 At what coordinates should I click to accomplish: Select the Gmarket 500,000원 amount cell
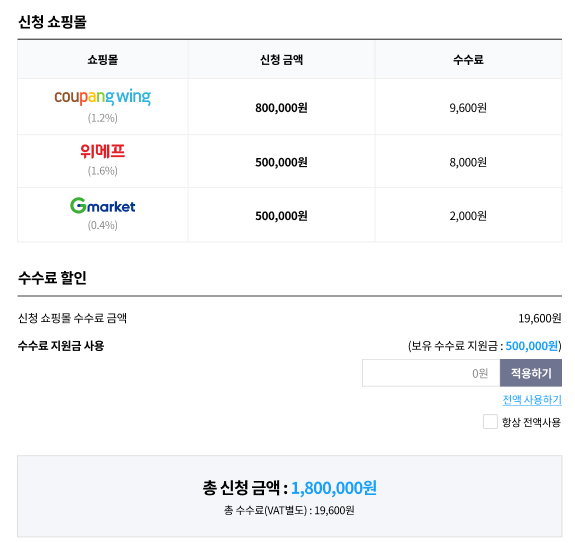282,216
